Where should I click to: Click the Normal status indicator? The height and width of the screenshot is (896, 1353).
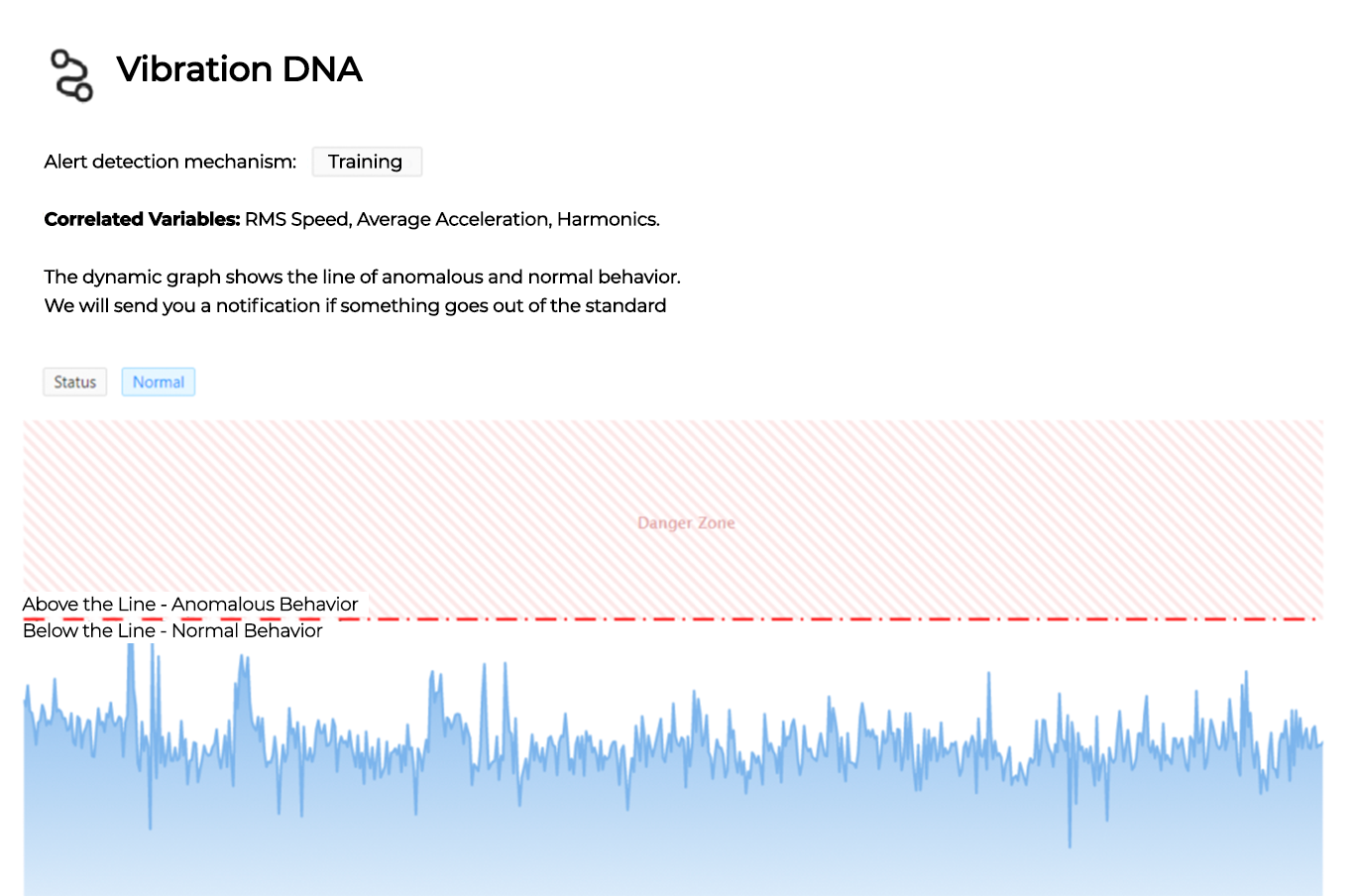click(158, 381)
